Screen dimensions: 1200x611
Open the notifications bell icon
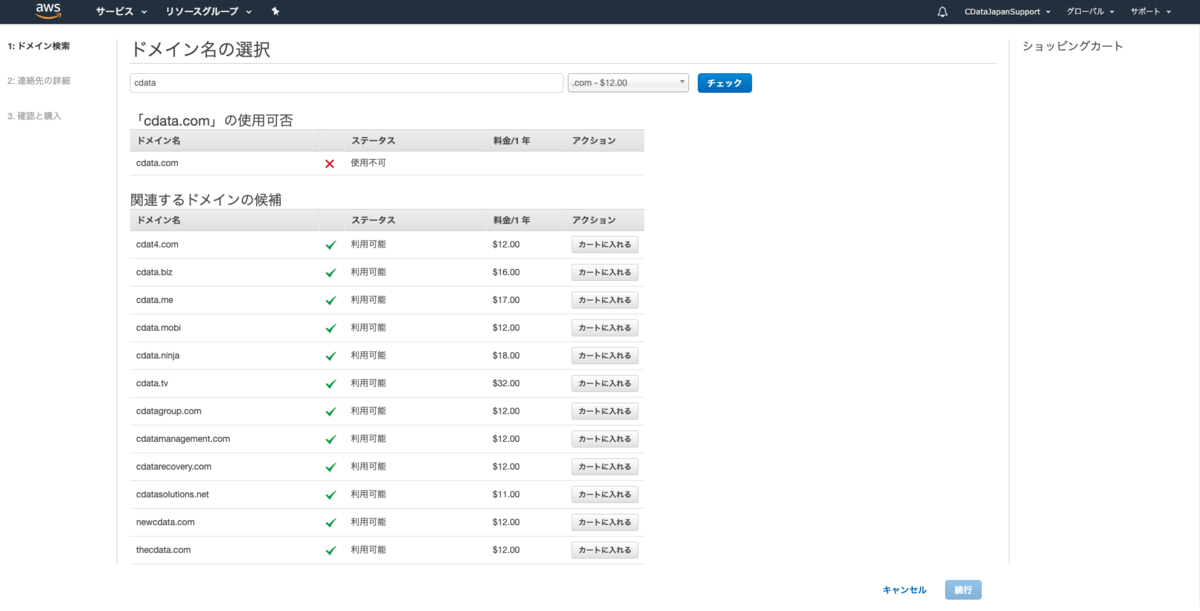pyautogui.click(x=942, y=12)
